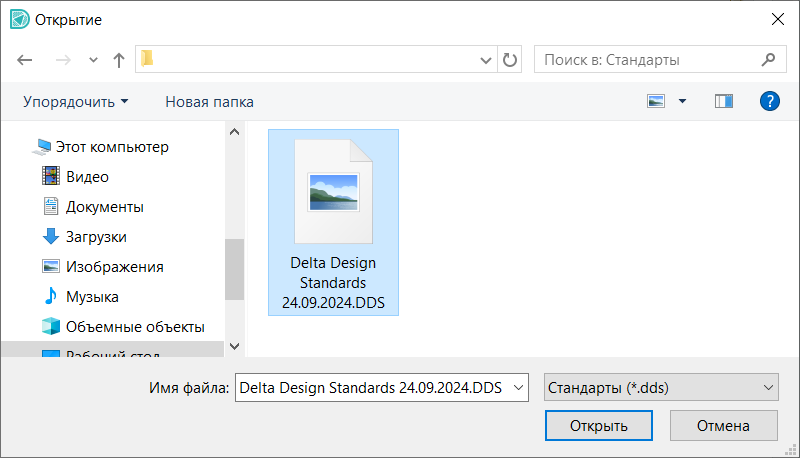Expand the file name combo box arrow
800x458 pixels.
click(x=518, y=388)
